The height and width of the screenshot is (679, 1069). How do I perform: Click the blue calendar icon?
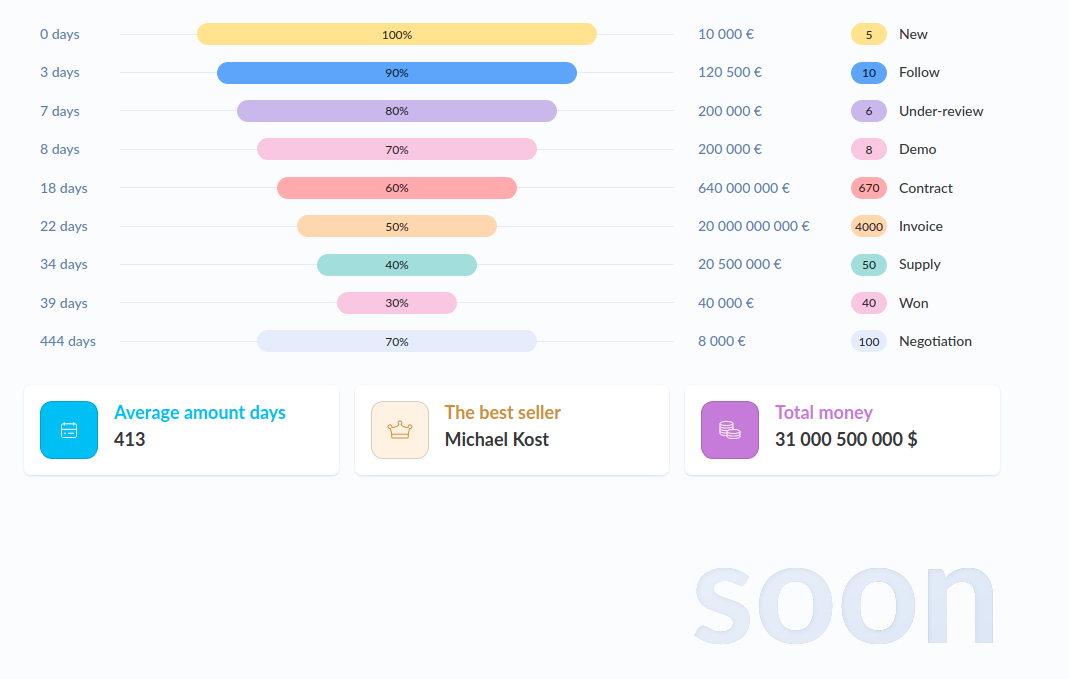(x=69, y=430)
